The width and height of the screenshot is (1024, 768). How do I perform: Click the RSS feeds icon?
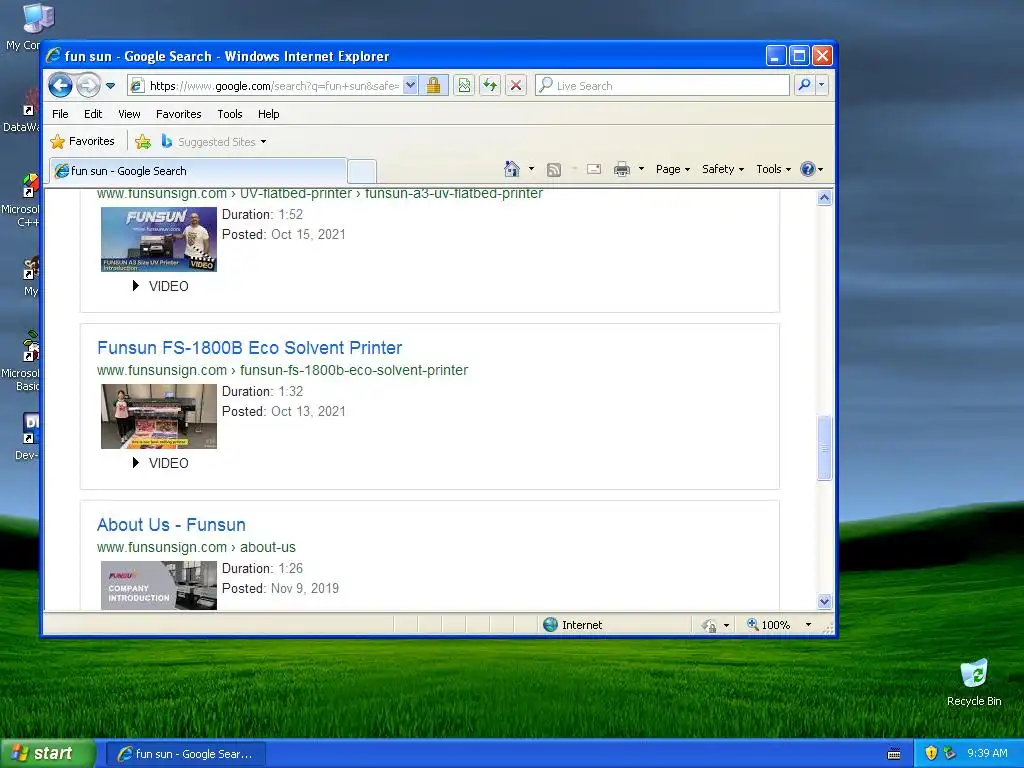[x=554, y=170]
